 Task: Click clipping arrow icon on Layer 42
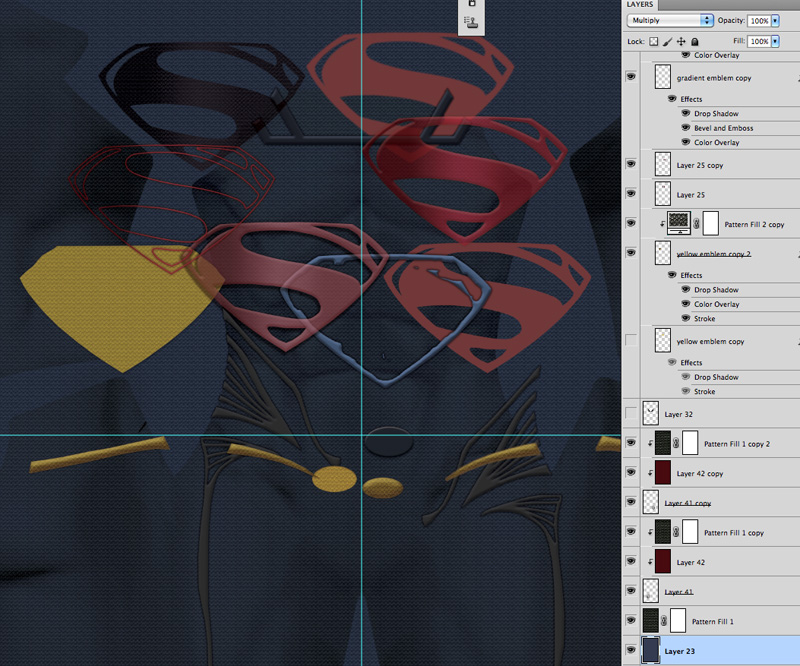click(650, 562)
